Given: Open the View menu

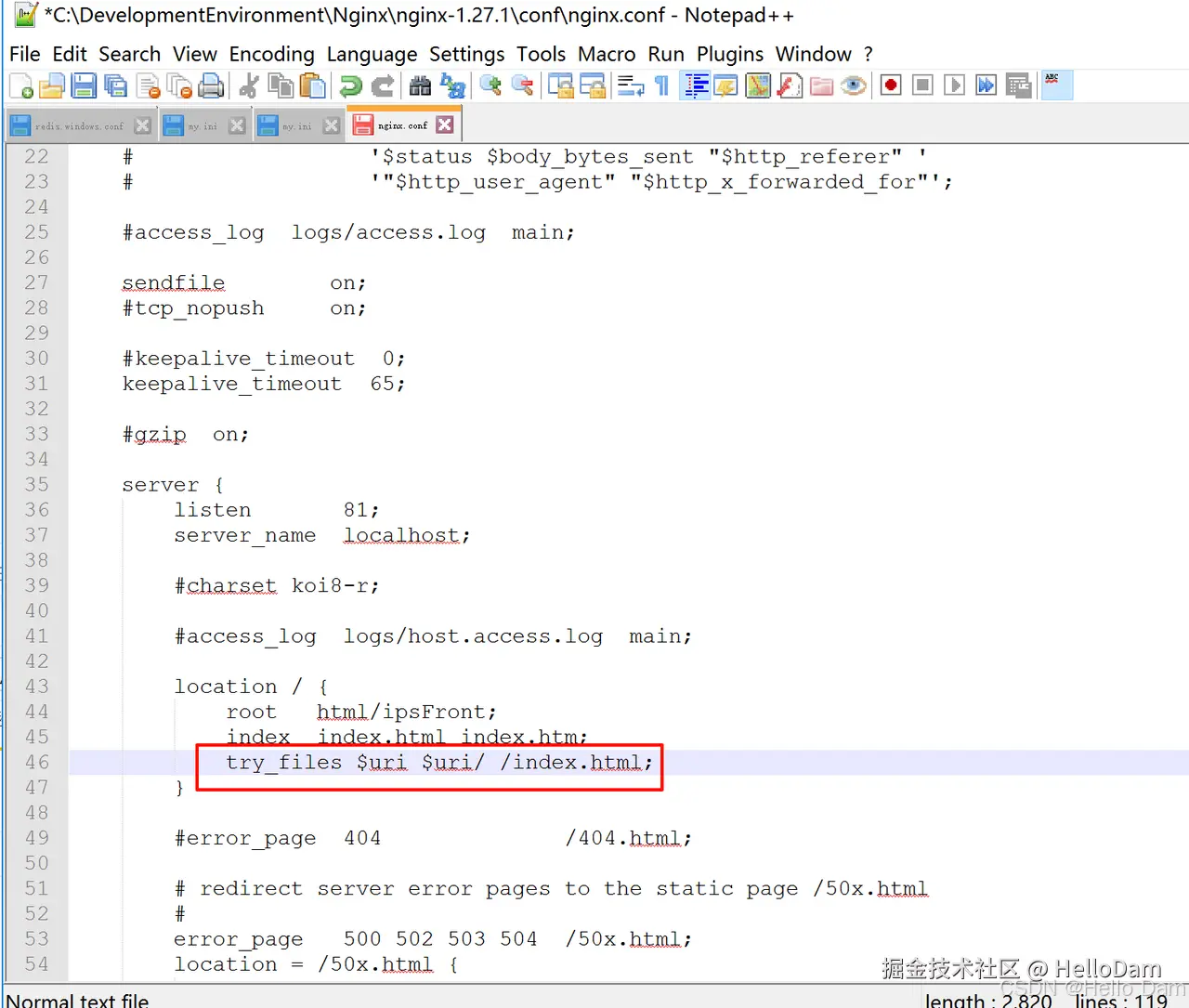Looking at the screenshot, I should (195, 54).
